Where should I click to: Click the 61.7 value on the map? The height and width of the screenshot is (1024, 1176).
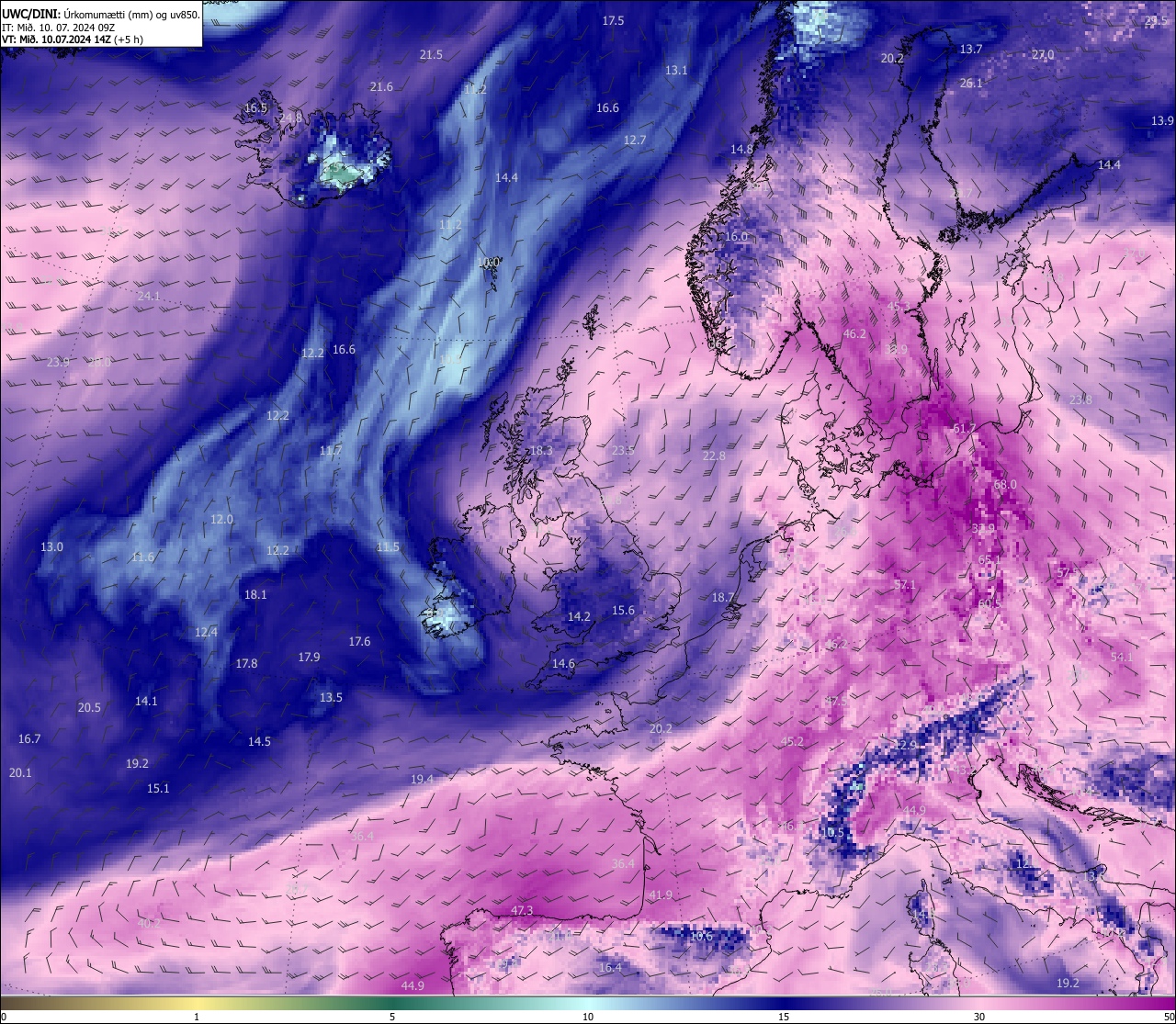click(965, 428)
